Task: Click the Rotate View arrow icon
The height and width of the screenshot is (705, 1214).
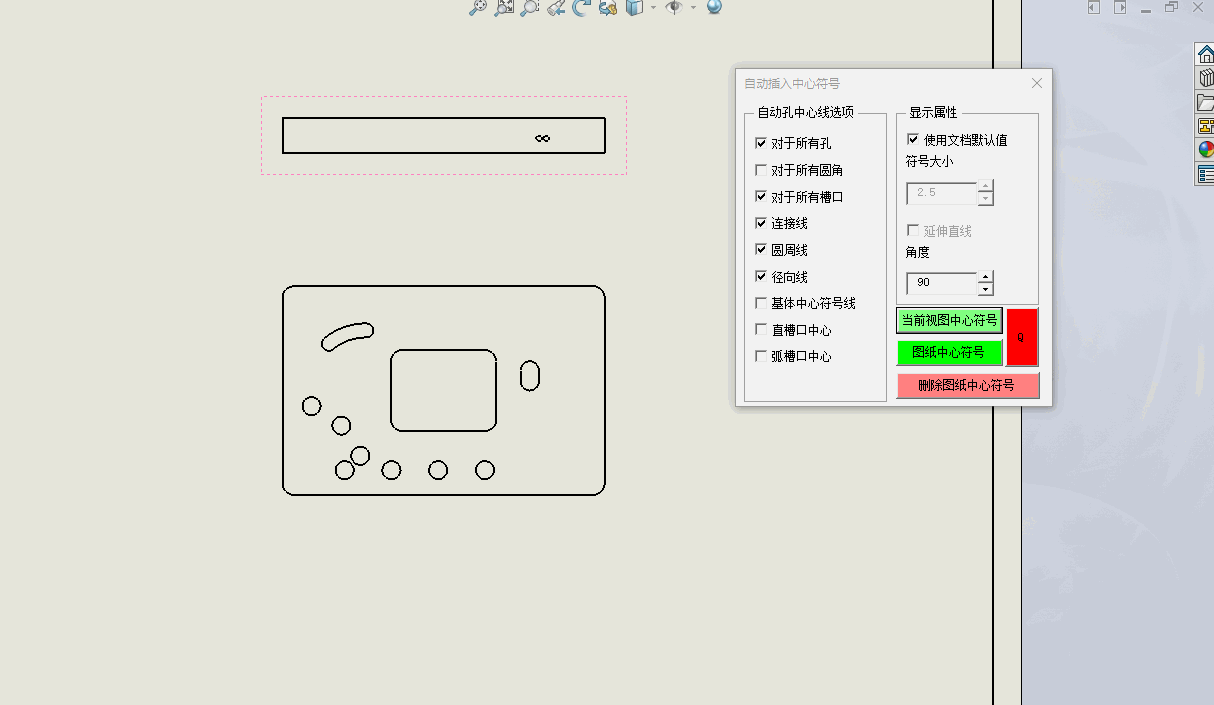Action: point(582,7)
